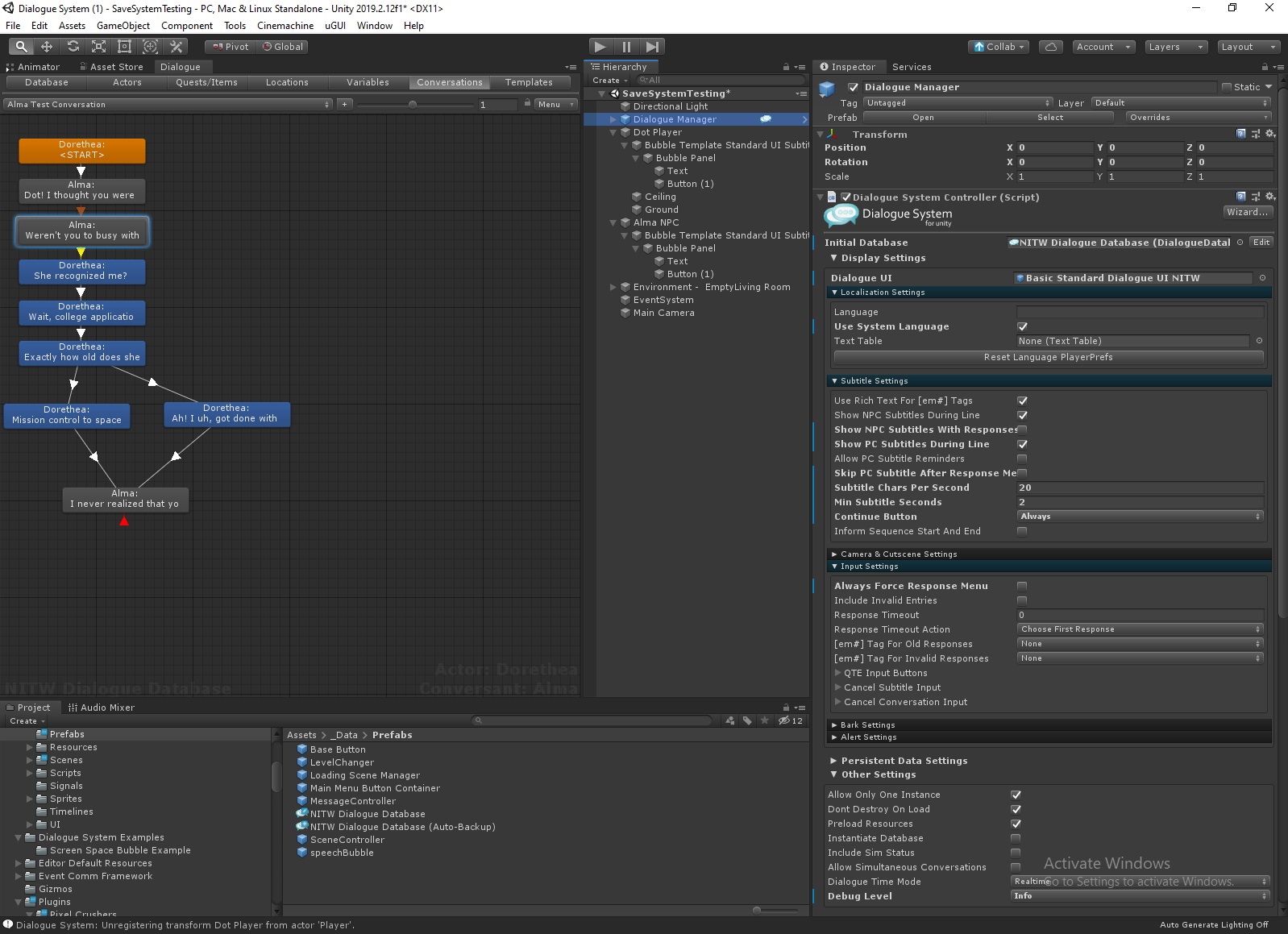
Task: Open the Tag Untagged dropdown
Action: click(958, 103)
